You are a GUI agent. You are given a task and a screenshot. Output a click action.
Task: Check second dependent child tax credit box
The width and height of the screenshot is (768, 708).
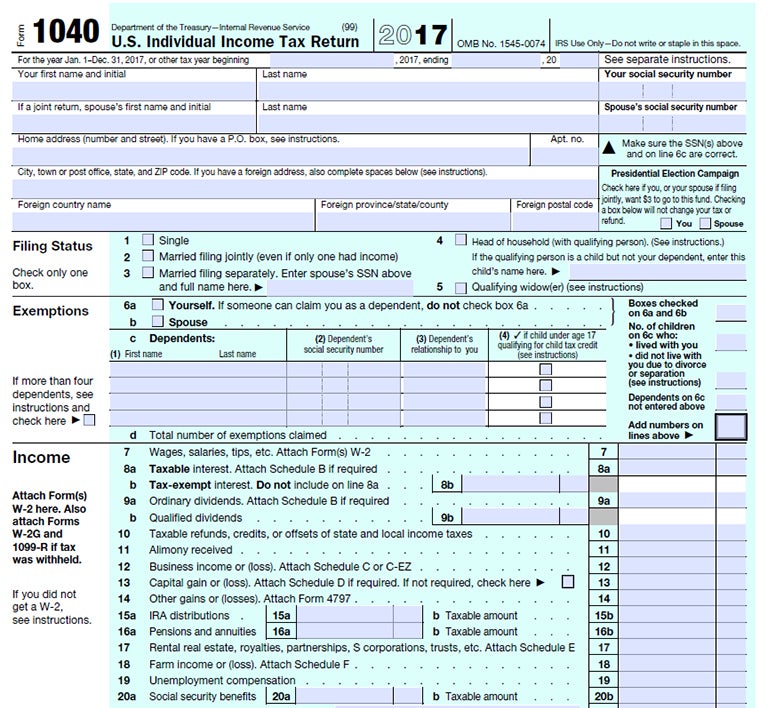click(545, 385)
